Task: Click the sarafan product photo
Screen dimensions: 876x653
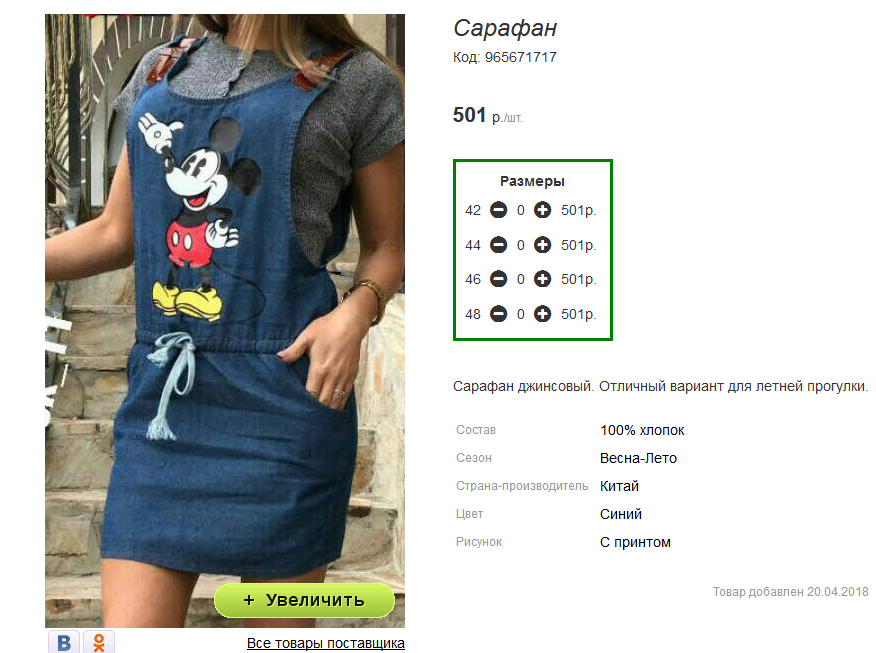Action: click(x=225, y=321)
